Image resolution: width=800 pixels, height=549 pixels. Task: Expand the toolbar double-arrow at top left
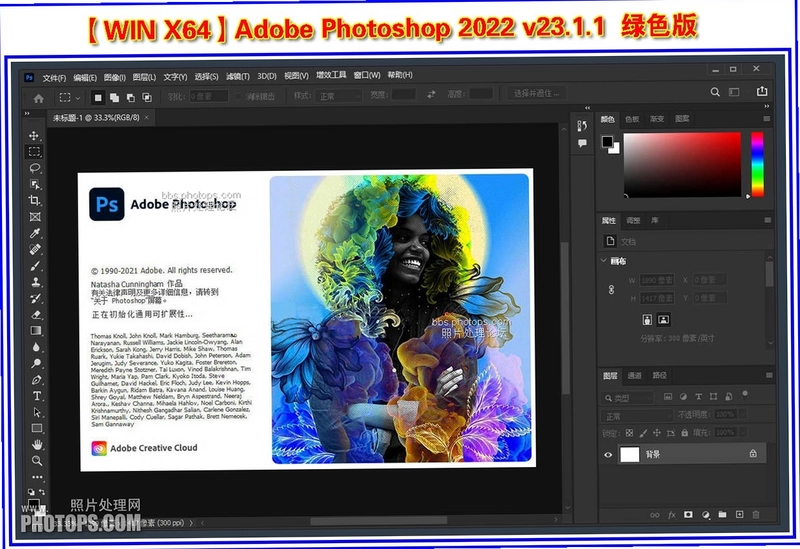(x=27, y=113)
